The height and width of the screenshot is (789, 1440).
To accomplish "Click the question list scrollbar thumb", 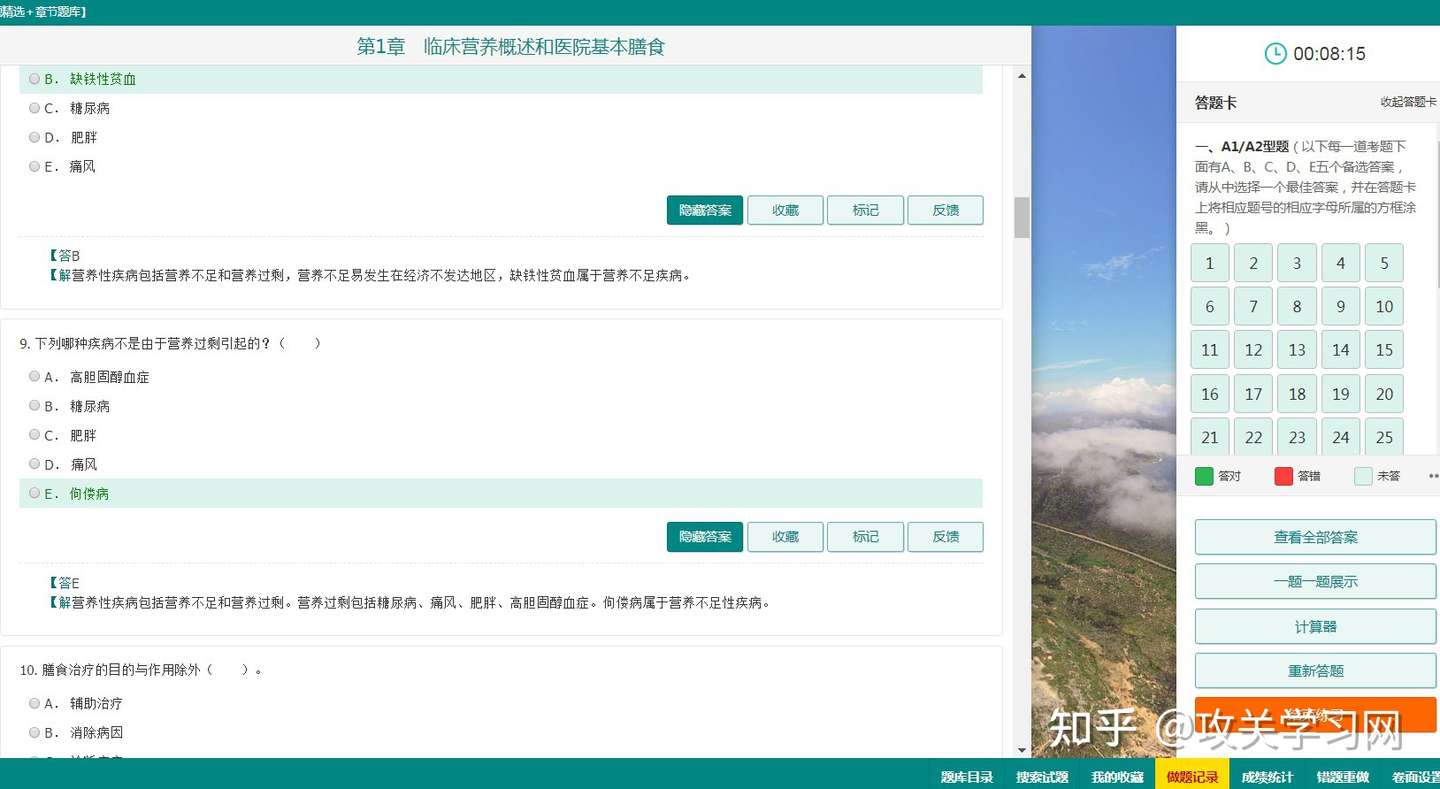I will 1022,217.
